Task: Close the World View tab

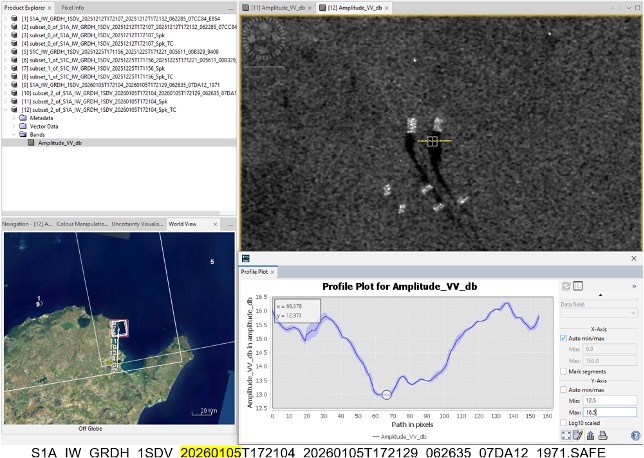Action: tap(215, 224)
